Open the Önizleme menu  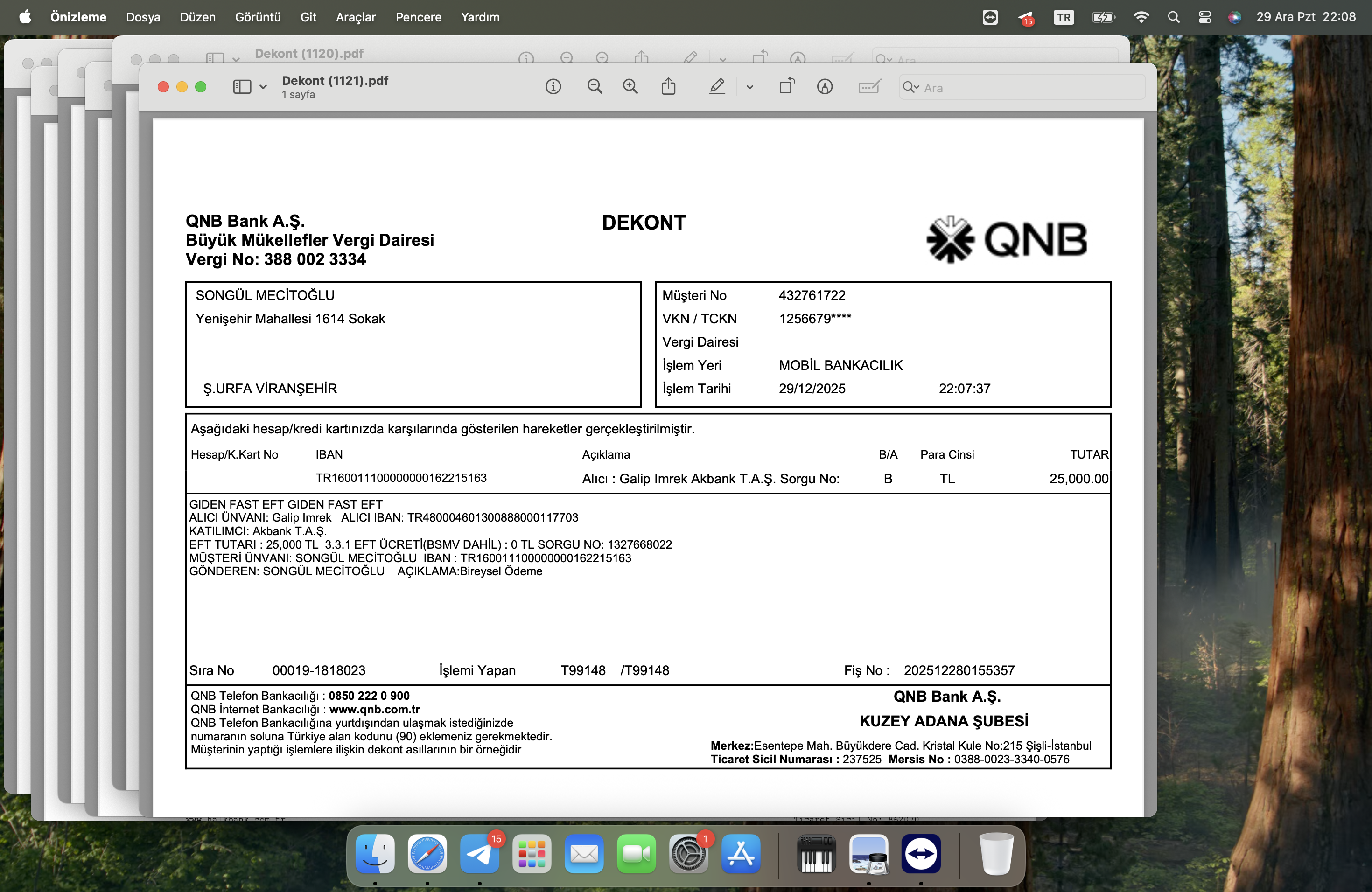click(78, 17)
